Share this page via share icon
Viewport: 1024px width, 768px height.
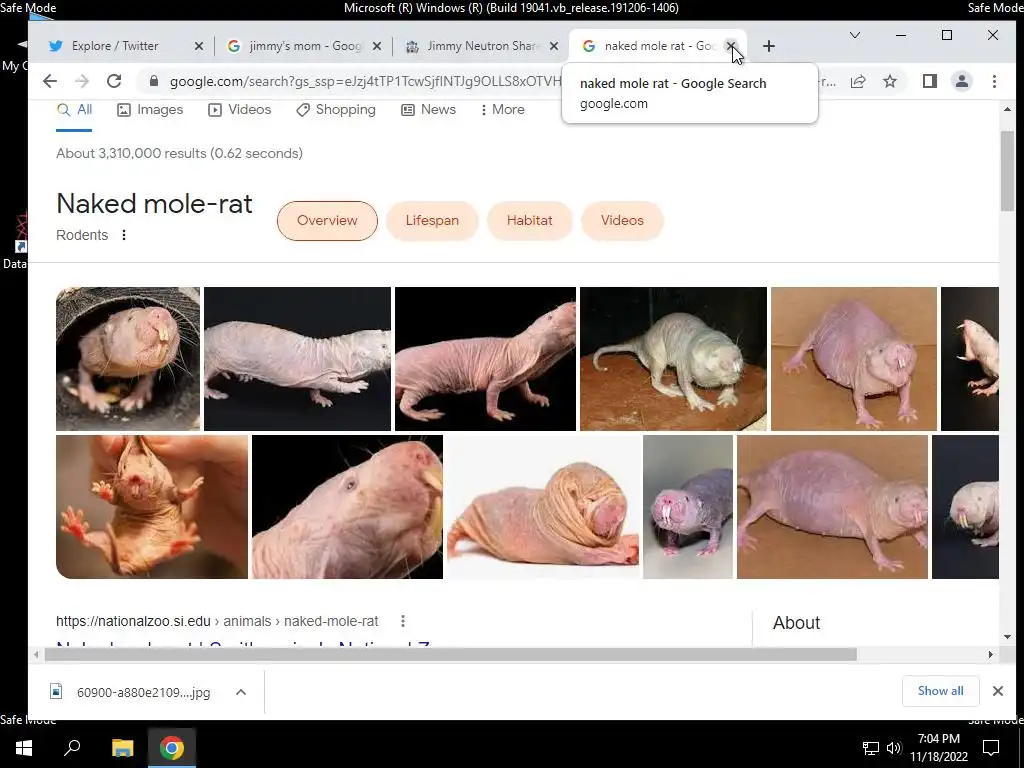858,81
